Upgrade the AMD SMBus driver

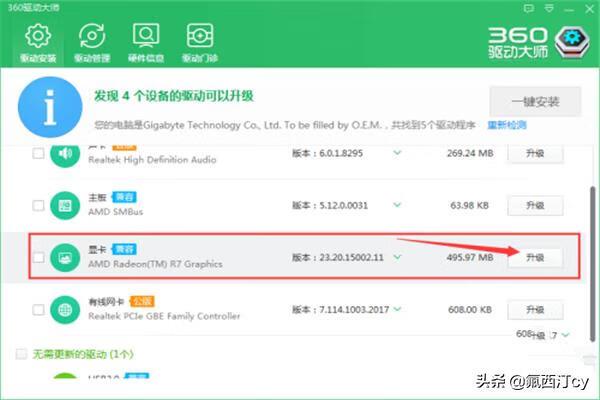point(535,206)
